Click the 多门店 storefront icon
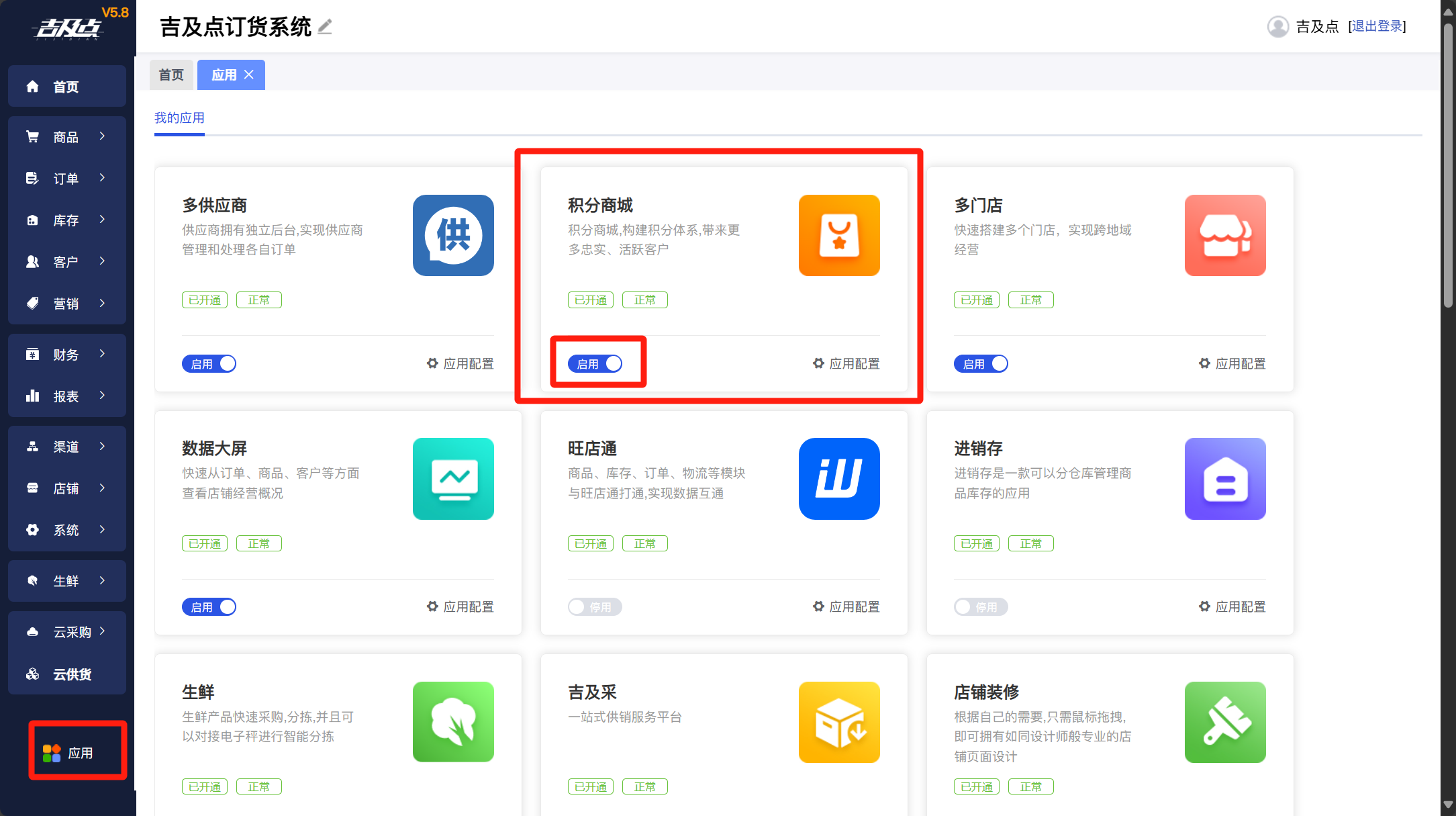The width and height of the screenshot is (1456, 816). point(1225,235)
